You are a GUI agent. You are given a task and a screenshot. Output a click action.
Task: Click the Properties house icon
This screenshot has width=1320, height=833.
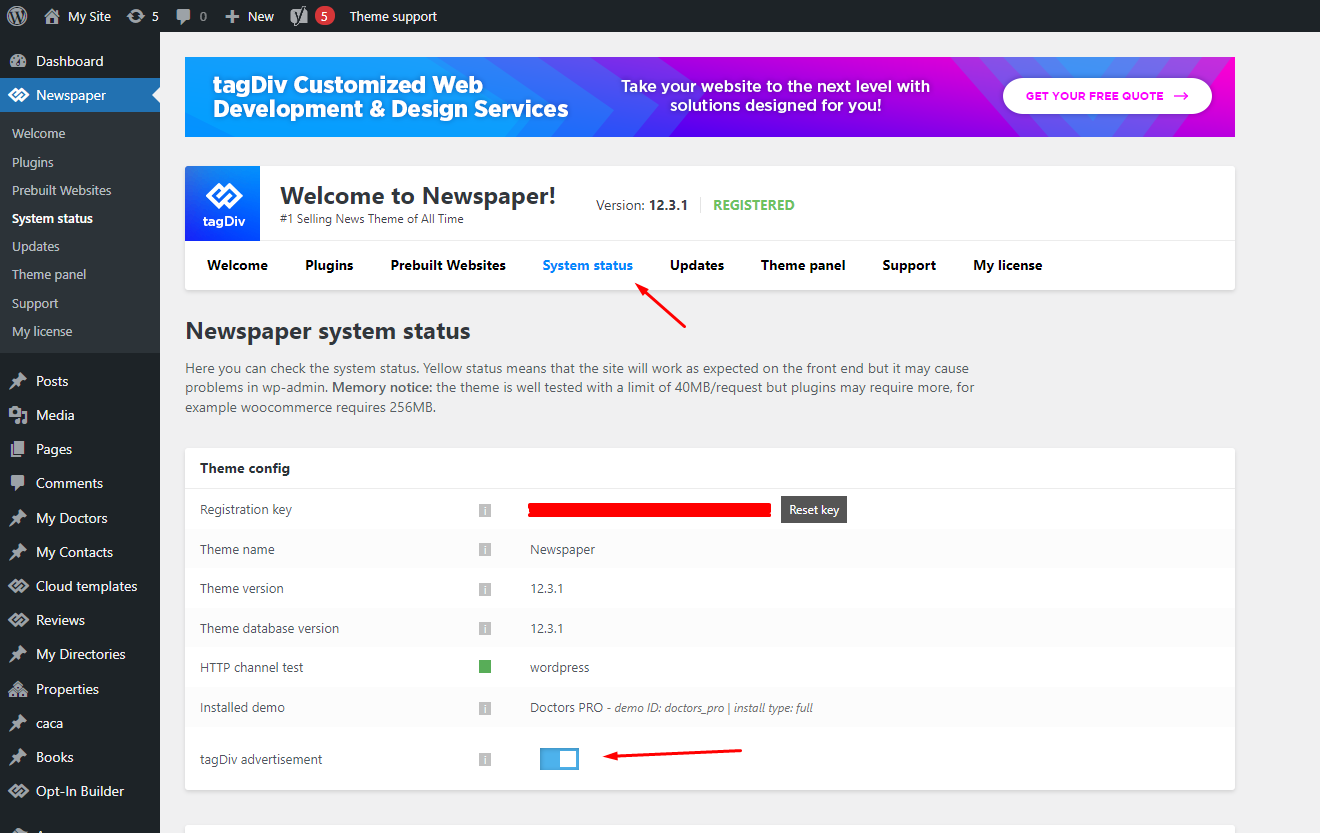click(18, 689)
